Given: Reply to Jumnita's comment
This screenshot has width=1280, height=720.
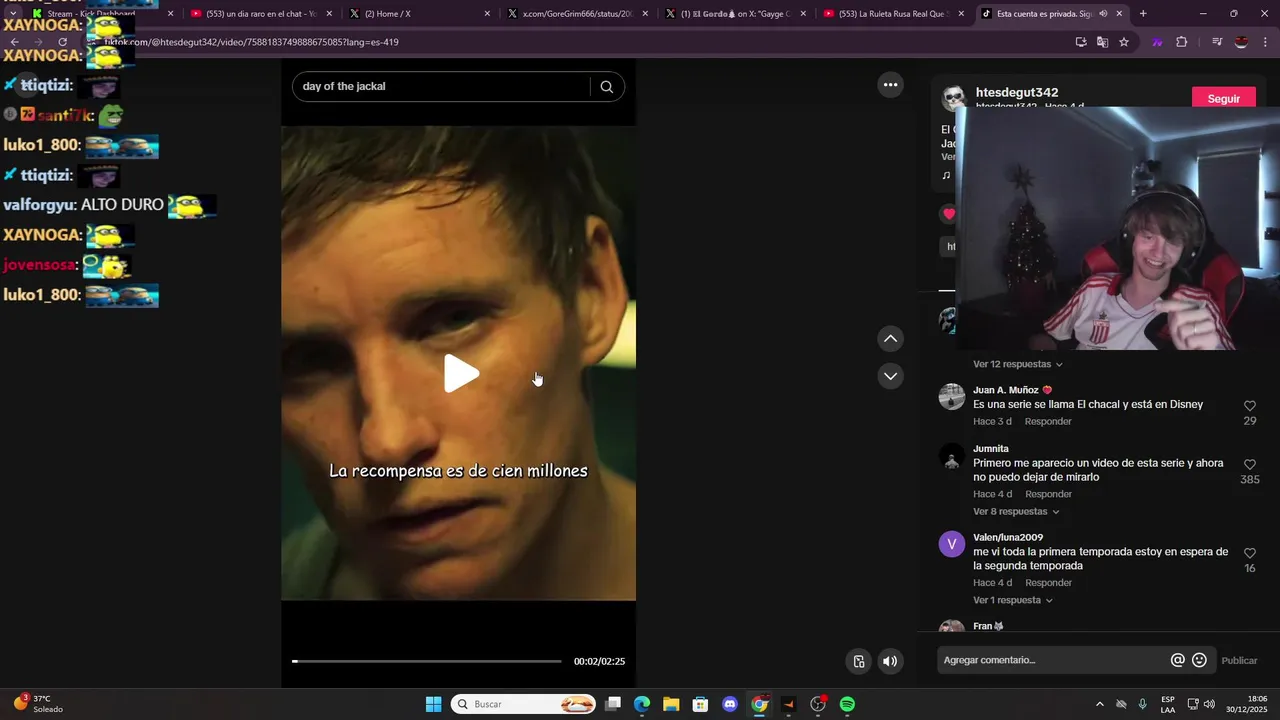Looking at the screenshot, I should coord(1048,494).
